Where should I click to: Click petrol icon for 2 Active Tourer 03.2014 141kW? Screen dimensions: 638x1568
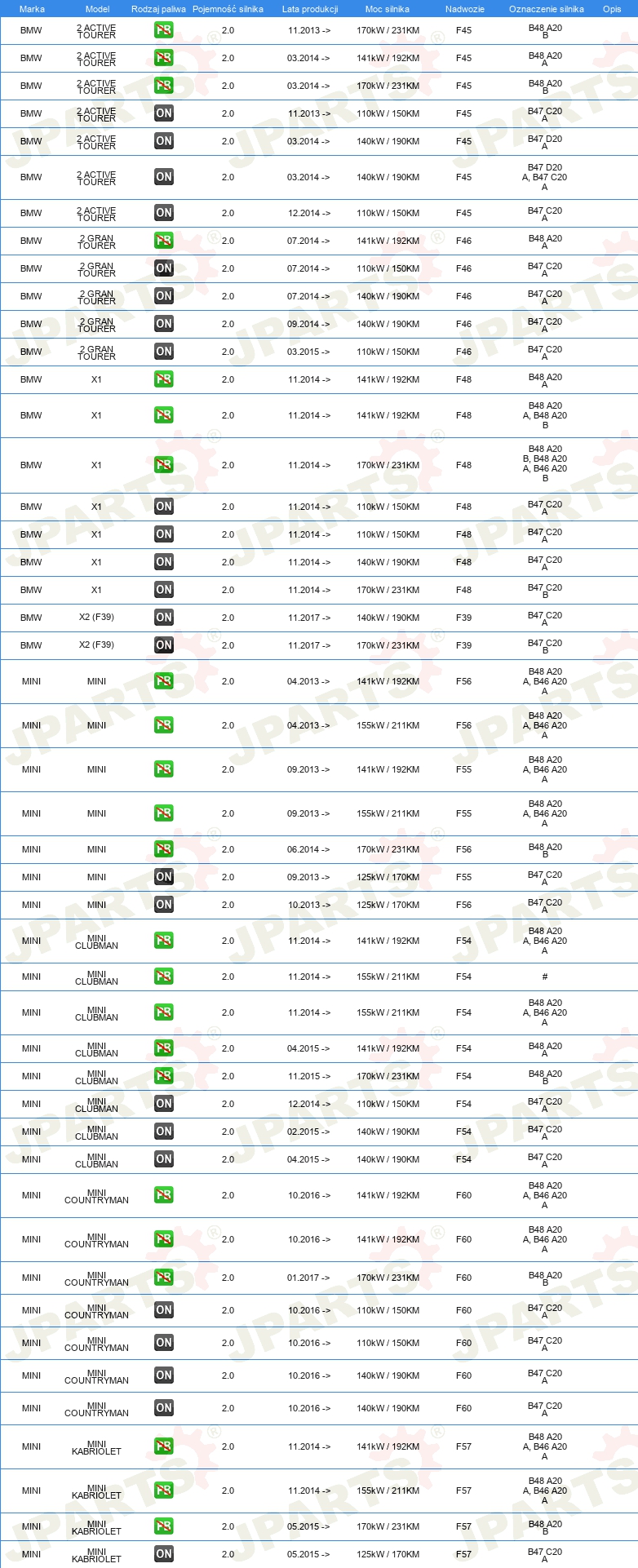coord(164,58)
